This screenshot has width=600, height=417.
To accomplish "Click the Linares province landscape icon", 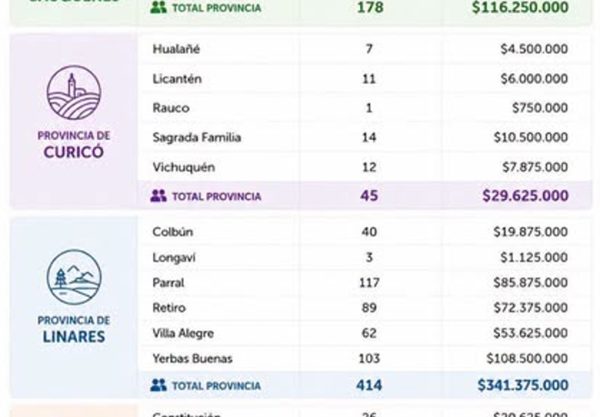I will tap(74, 277).
